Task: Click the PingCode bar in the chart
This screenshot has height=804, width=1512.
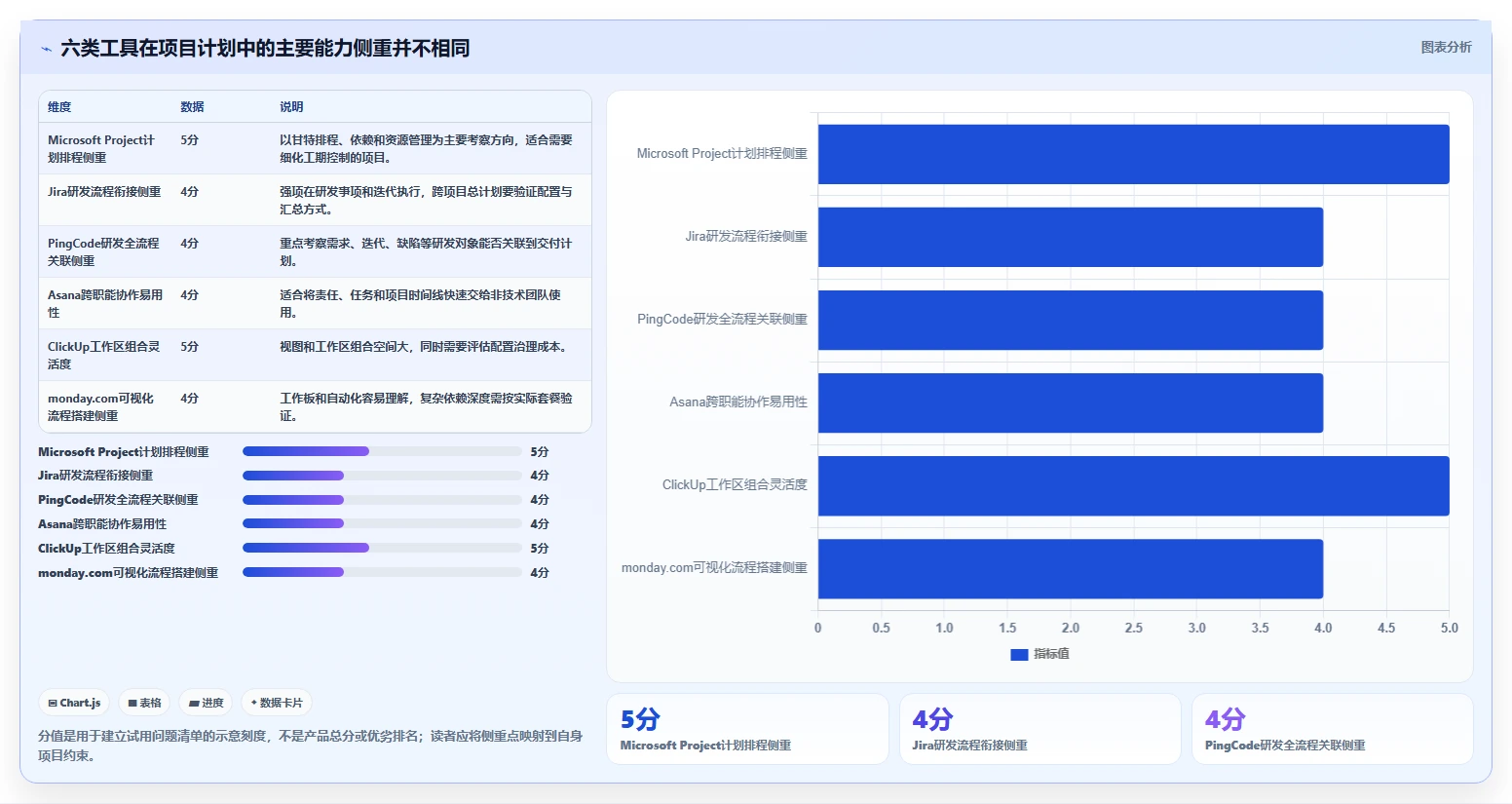Action: tap(1071, 320)
